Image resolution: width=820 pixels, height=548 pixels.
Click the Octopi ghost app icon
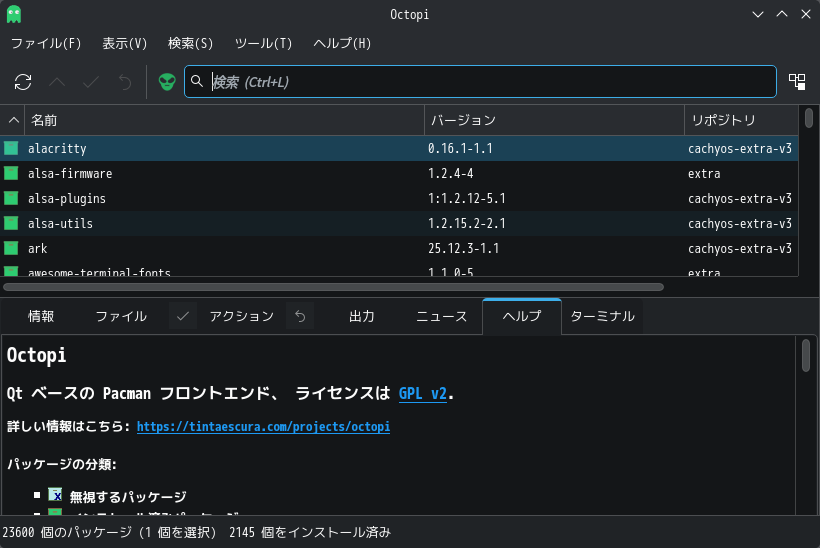coord(14,14)
